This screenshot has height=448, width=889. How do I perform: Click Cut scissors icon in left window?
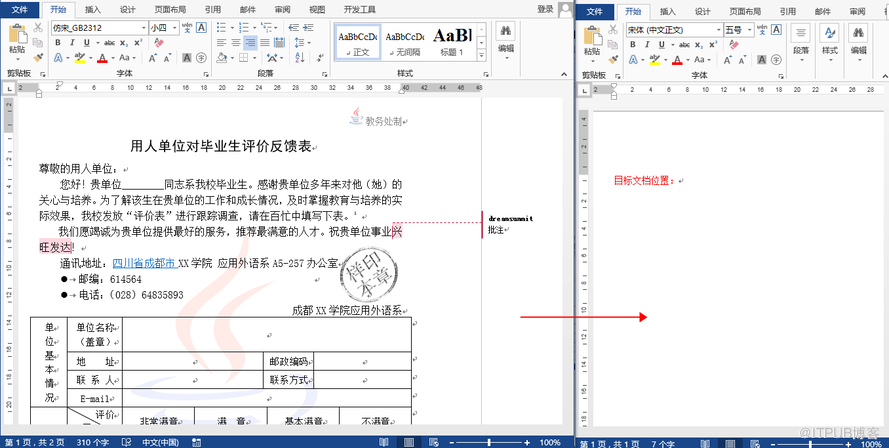click(38, 28)
